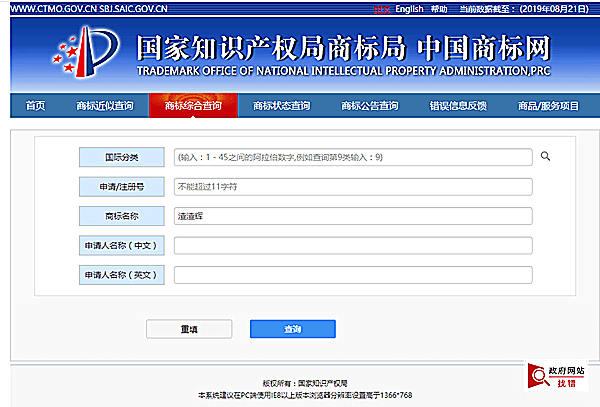Click the 商标名称 input field
Image resolution: width=600 pixels, height=407 pixels.
[353, 216]
